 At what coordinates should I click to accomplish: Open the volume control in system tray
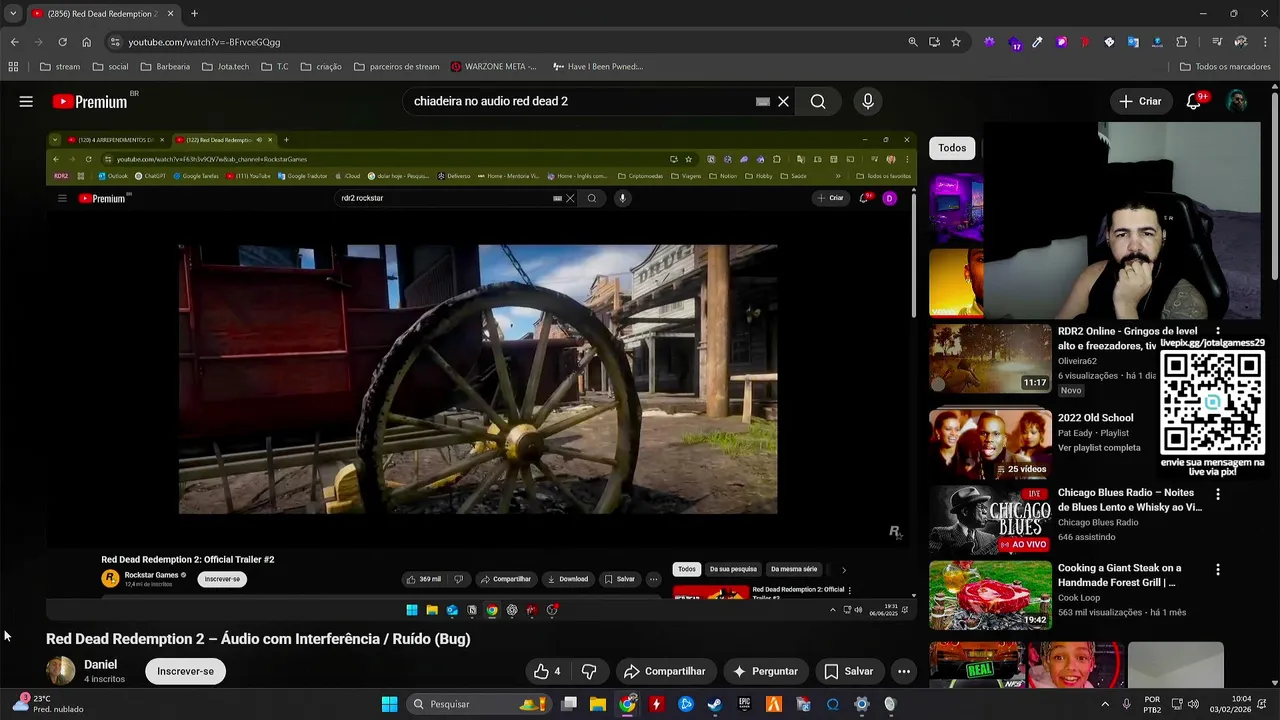pos(1193,704)
